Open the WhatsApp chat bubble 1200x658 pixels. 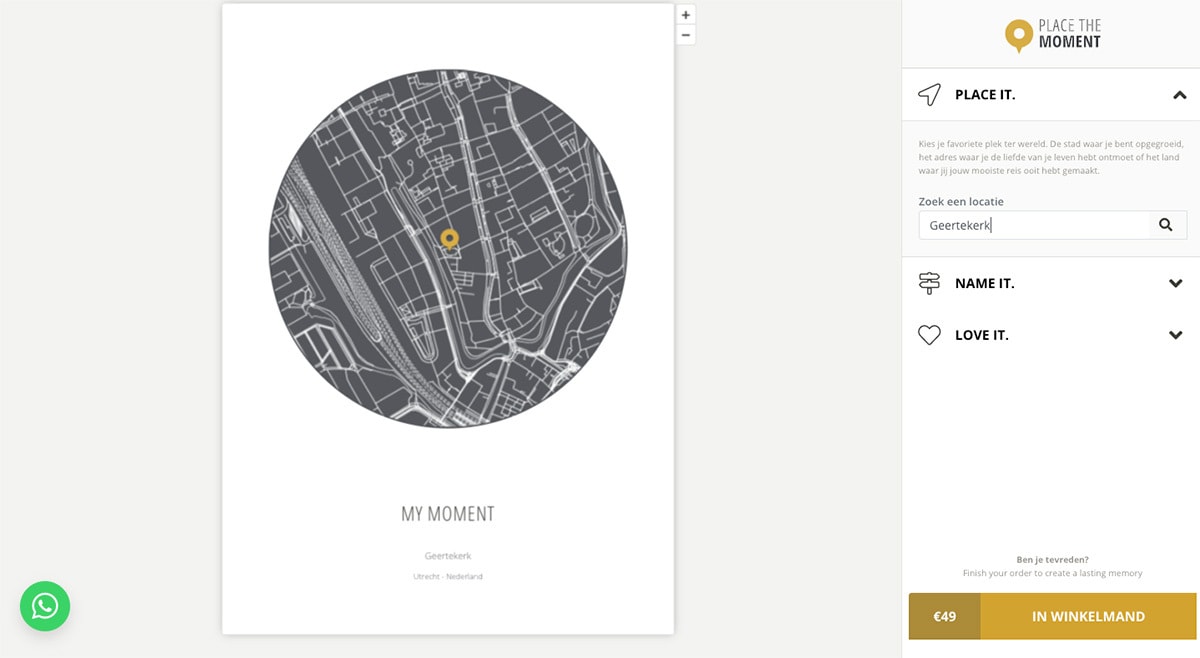(45, 606)
